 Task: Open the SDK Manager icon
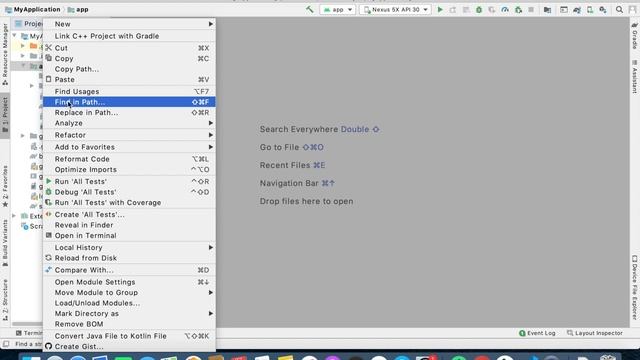click(603, 9)
